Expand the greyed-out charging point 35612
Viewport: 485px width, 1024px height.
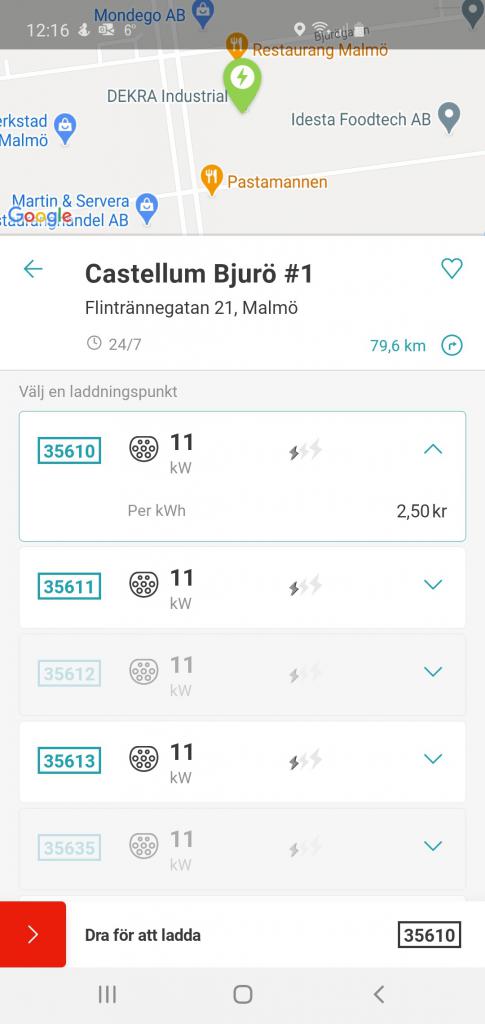tap(433, 671)
